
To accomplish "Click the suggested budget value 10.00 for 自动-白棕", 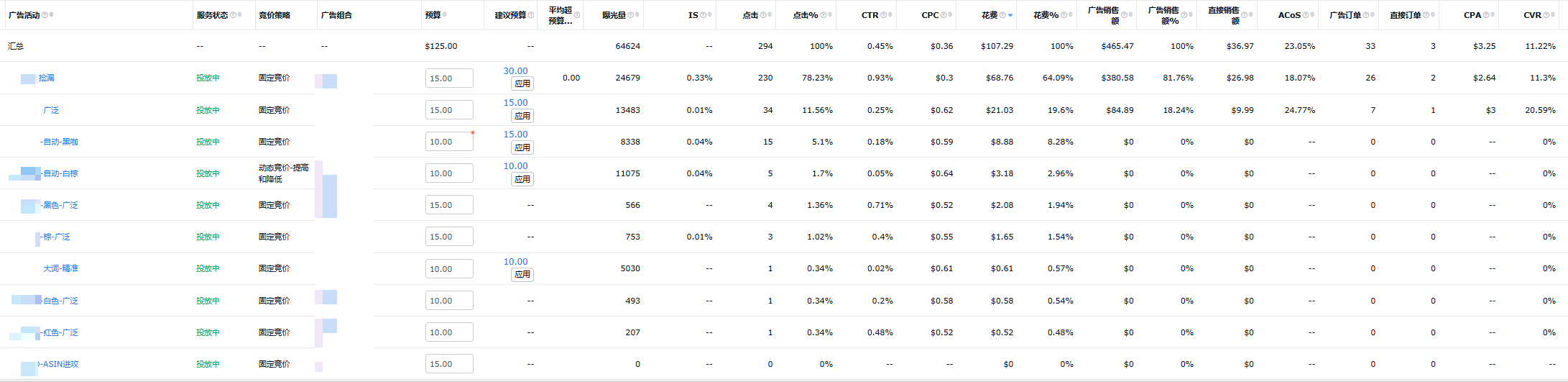I will pyautogui.click(x=515, y=166).
